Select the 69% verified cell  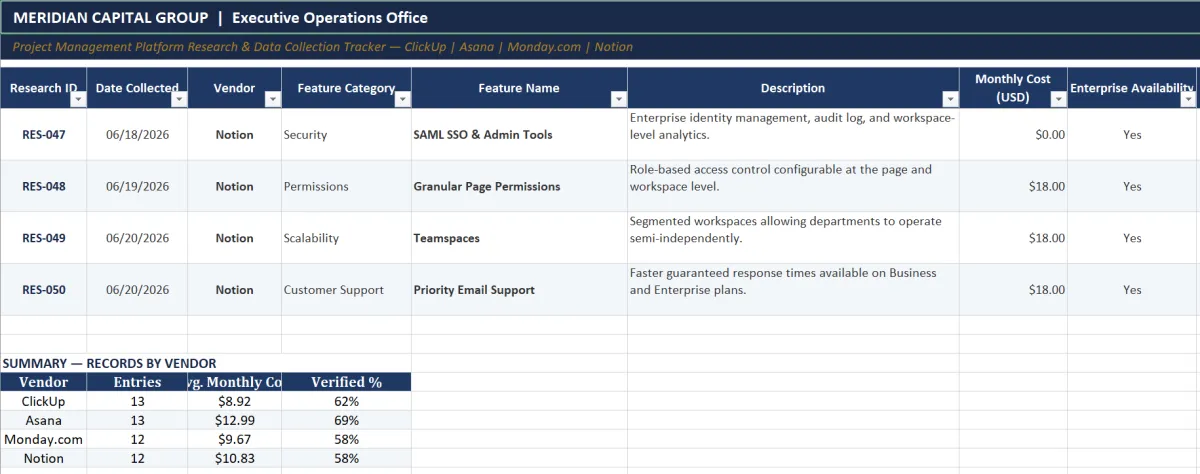point(346,420)
